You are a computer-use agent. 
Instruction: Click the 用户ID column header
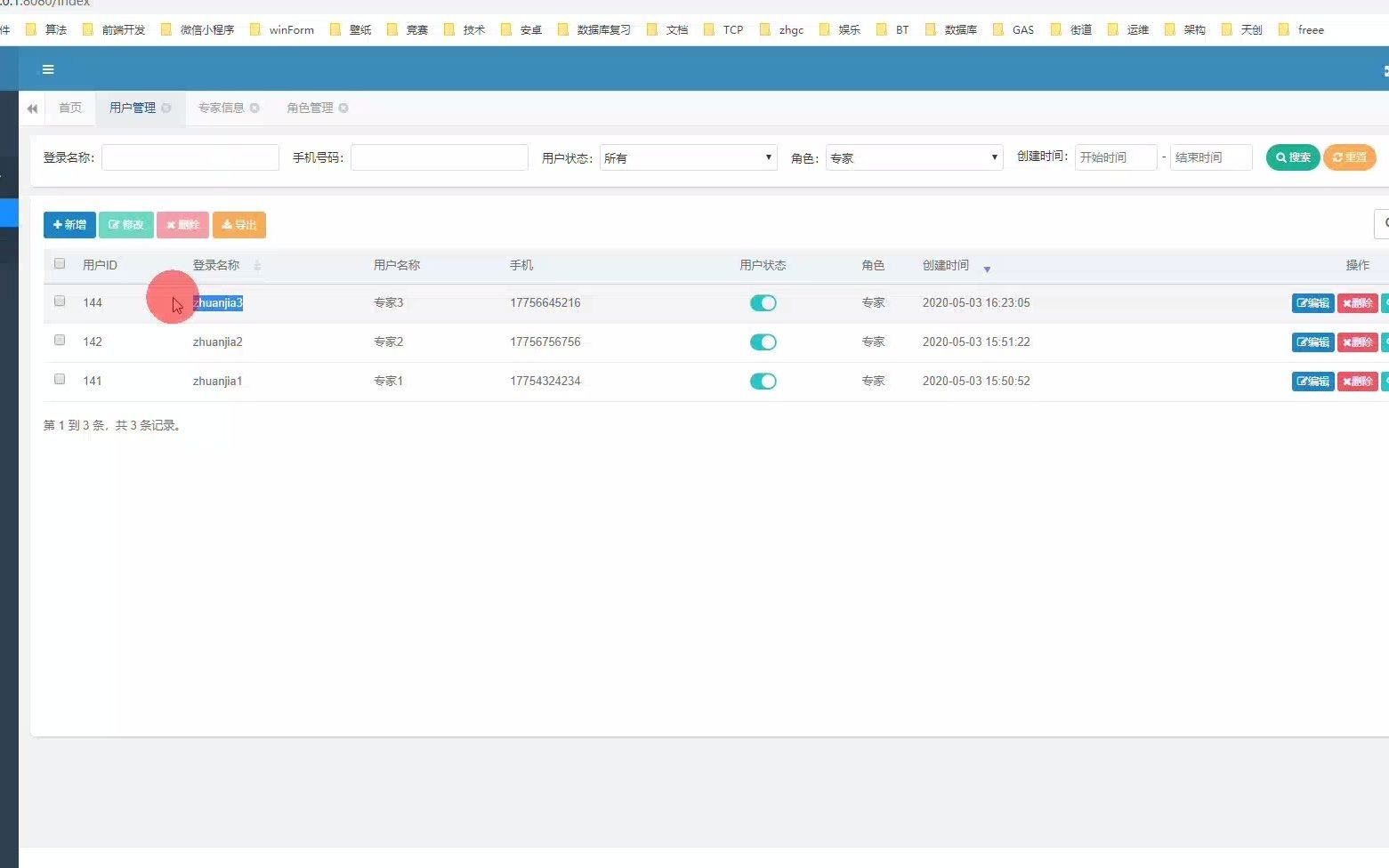tap(100, 265)
